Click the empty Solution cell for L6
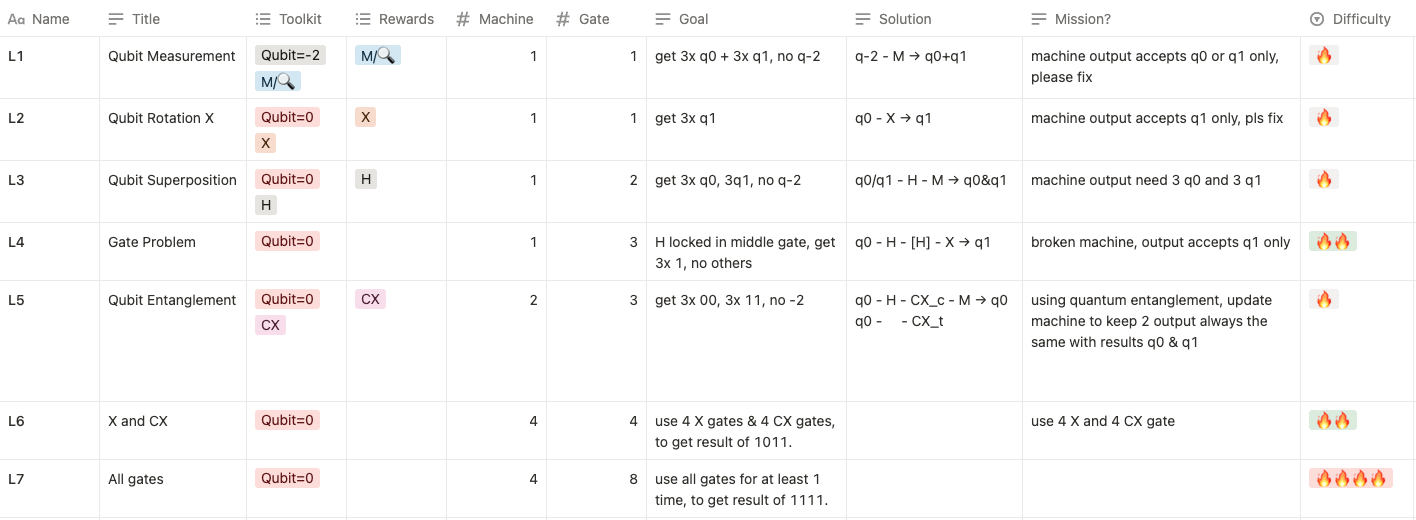Image resolution: width=1416 pixels, height=520 pixels. pyautogui.click(x=934, y=431)
